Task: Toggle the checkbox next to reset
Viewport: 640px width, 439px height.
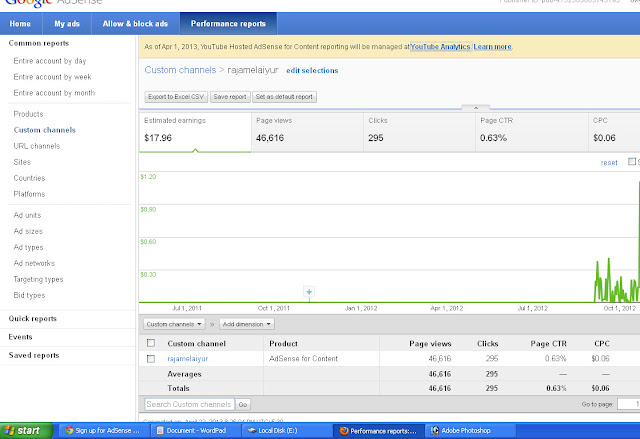Action: click(631, 162)
